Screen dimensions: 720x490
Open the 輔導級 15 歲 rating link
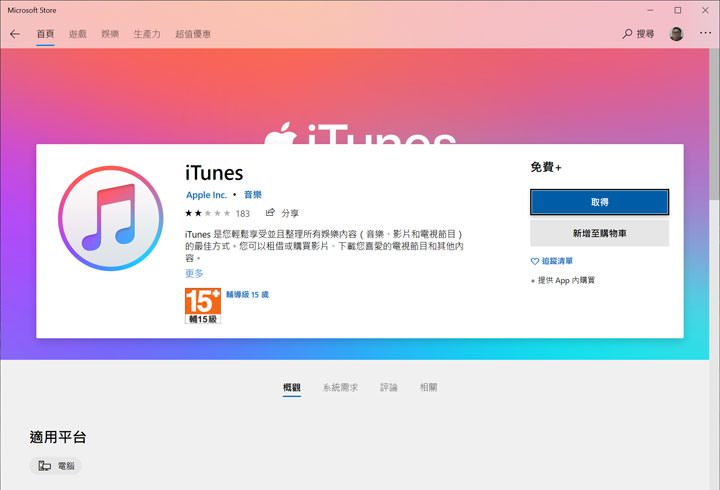click(247, 294)
